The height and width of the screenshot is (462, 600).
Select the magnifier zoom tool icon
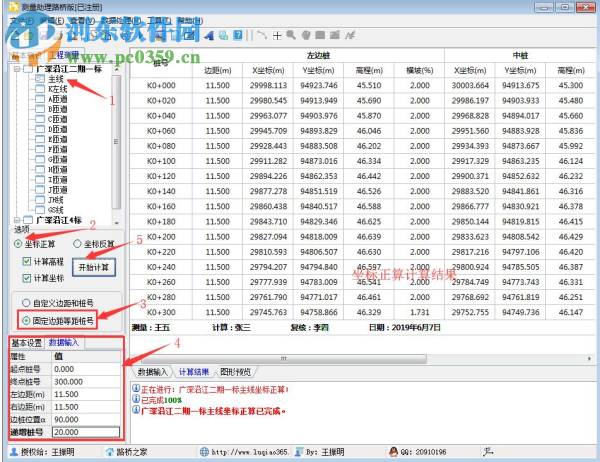[291, 35]
